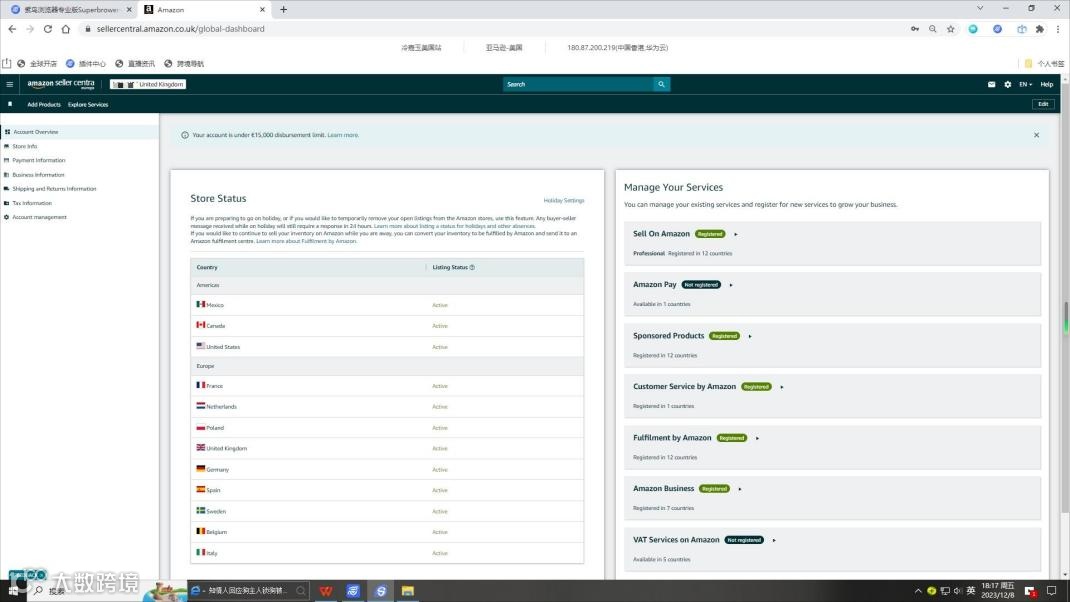The image size is (1070, 602).
Task: Select Account Overview in the sidebar
Action: click(79, 132)
